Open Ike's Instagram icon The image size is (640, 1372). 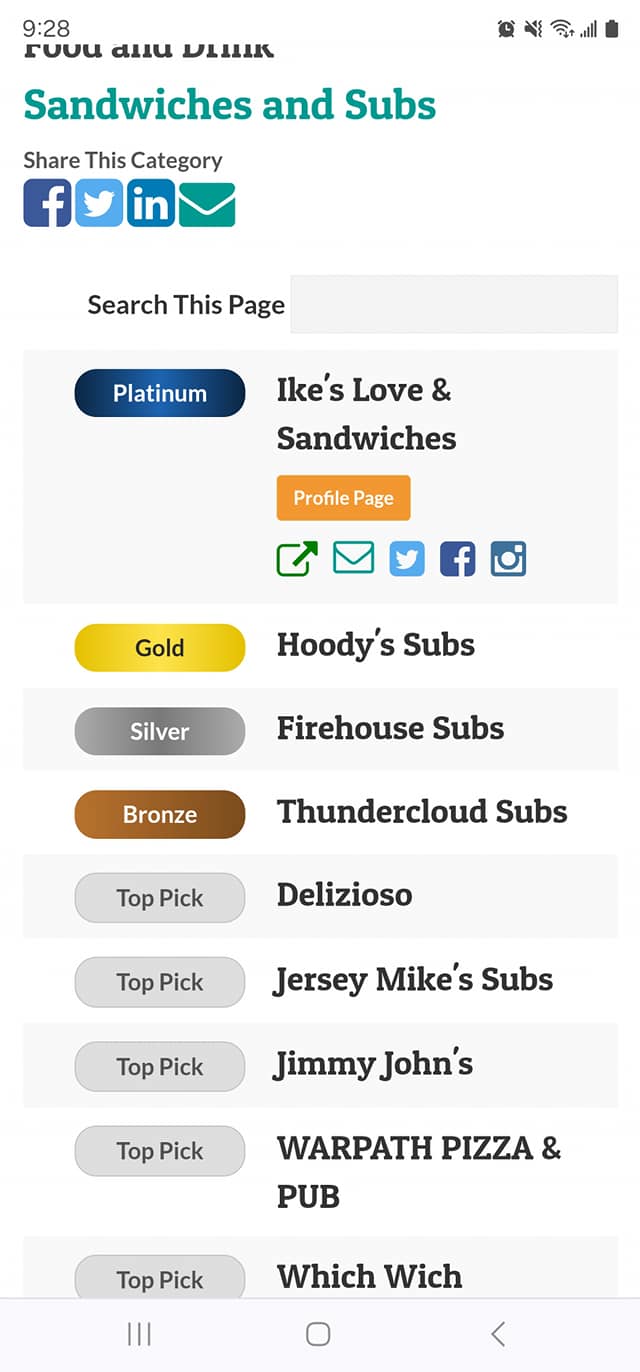(x=508, y=559)
